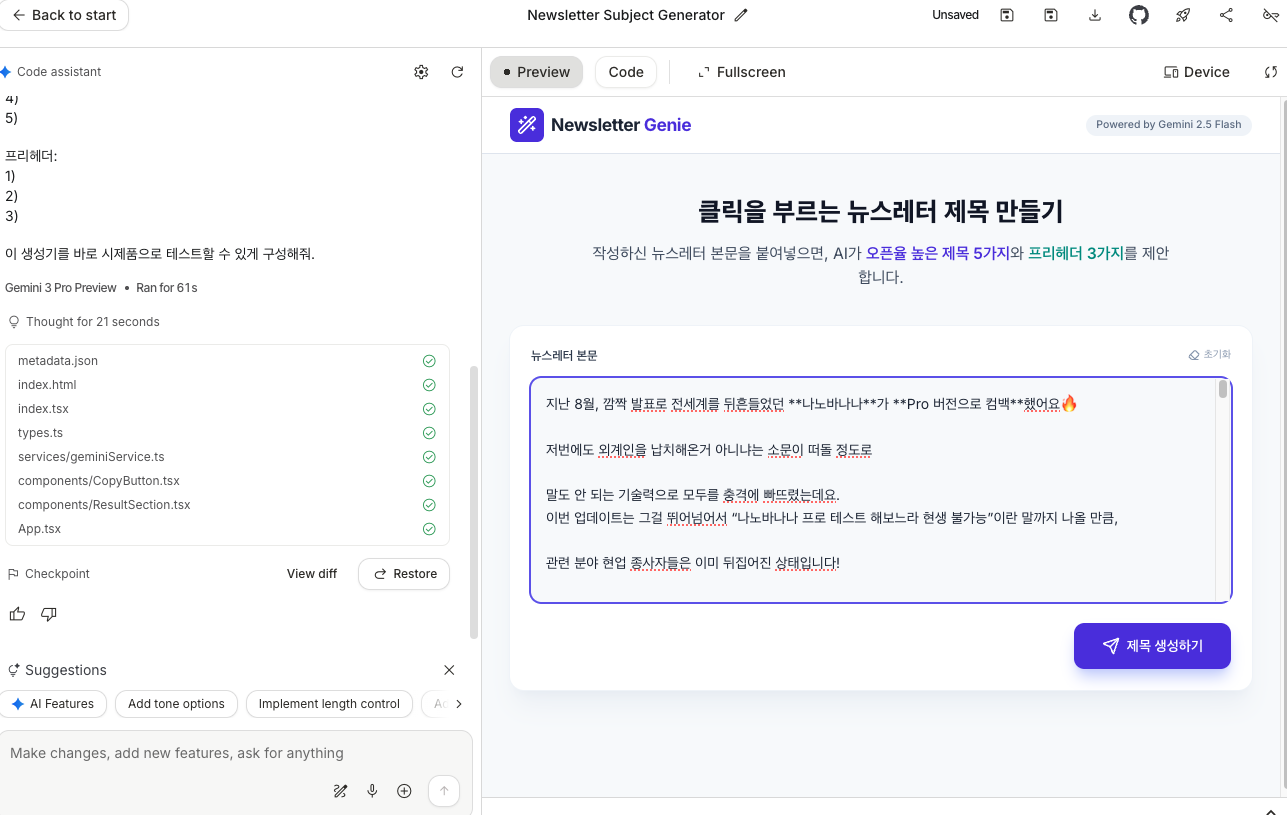Screen dimensions: 1287x815
Task: Open the Device preview selector
Action: click(1196, 72)
